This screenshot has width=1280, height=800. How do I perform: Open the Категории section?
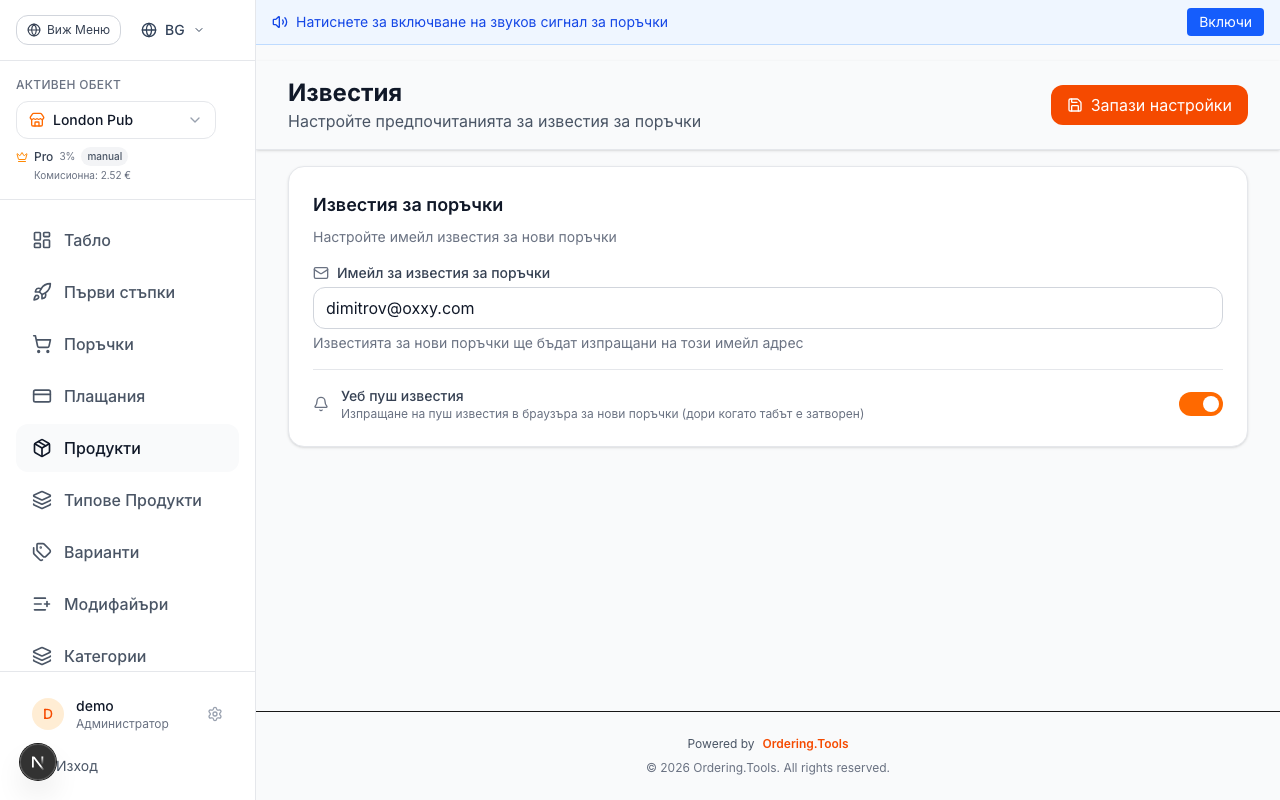point(105,656)
